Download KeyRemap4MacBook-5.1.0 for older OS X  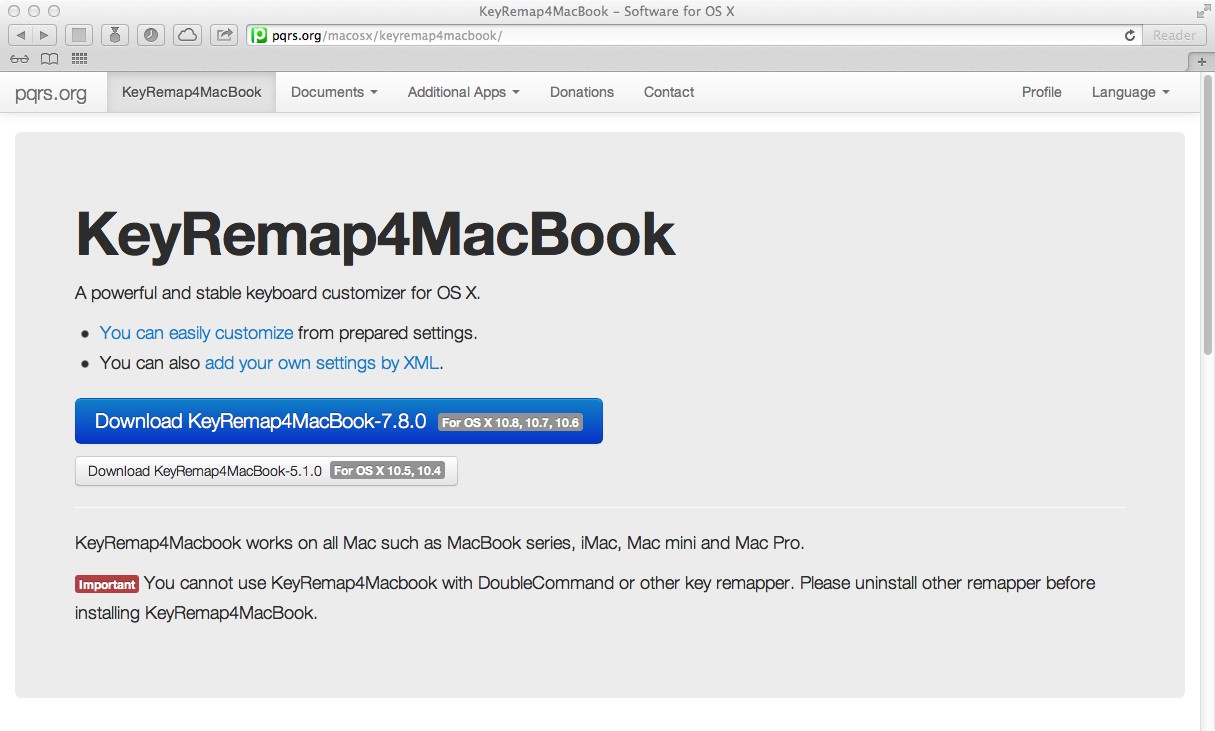[266, 471]
